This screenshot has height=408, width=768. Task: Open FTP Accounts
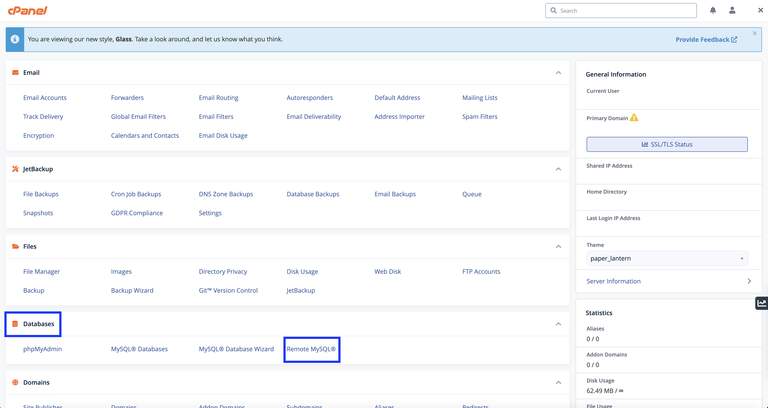(x=481, y=272)
